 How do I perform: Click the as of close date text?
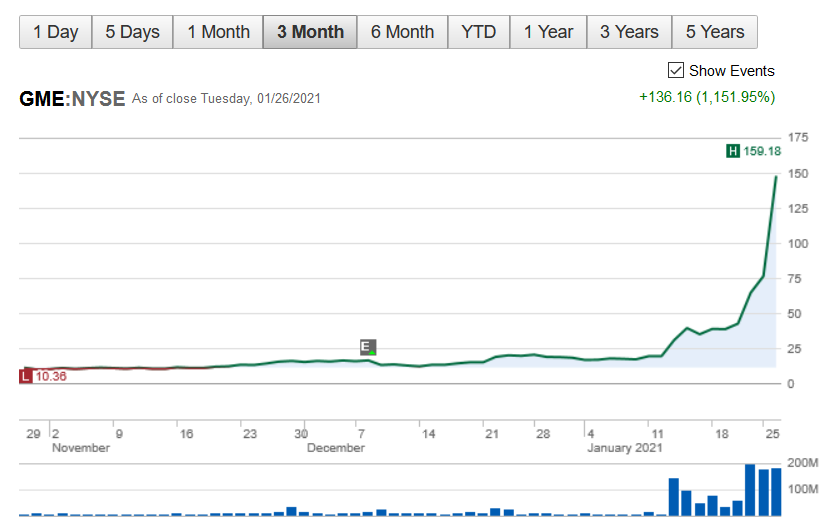click(226, 99)
